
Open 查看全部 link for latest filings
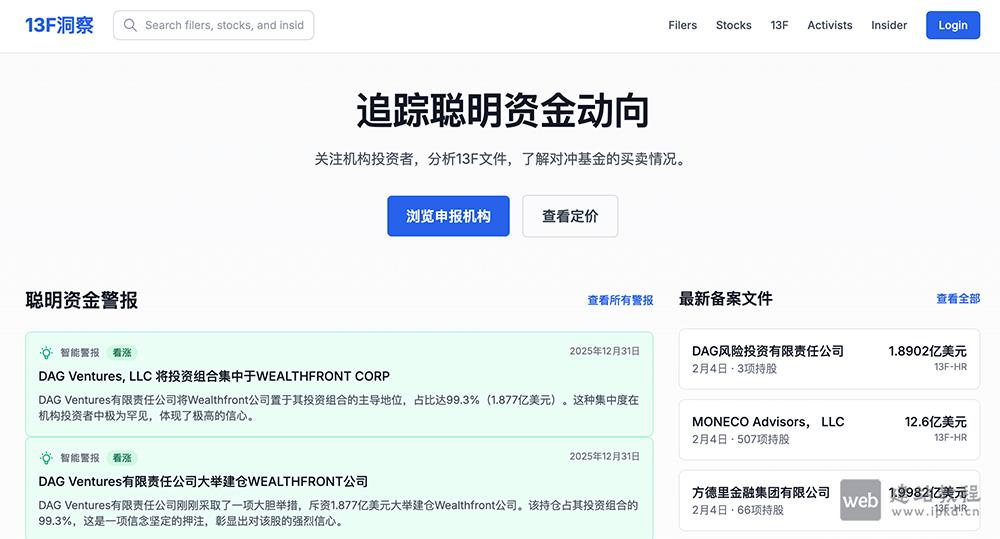(957, 299)
